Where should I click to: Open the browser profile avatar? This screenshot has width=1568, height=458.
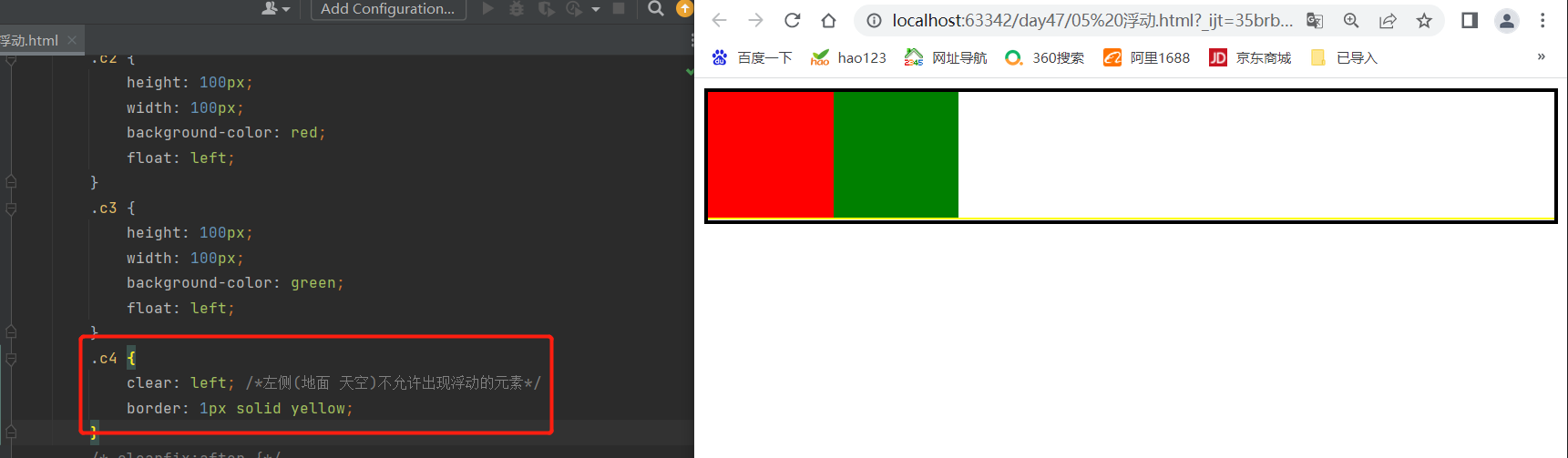1507,20
